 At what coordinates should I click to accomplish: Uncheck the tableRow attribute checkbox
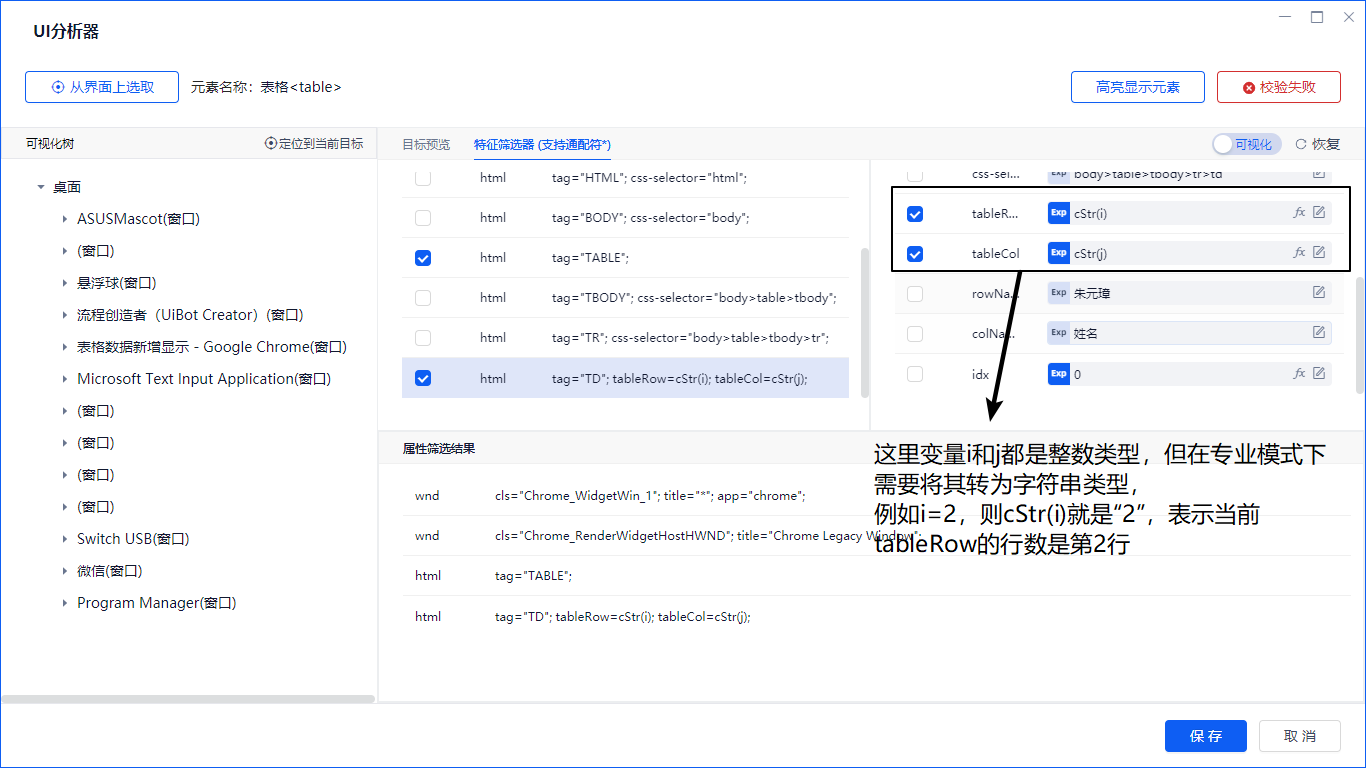tap(915, 214)
